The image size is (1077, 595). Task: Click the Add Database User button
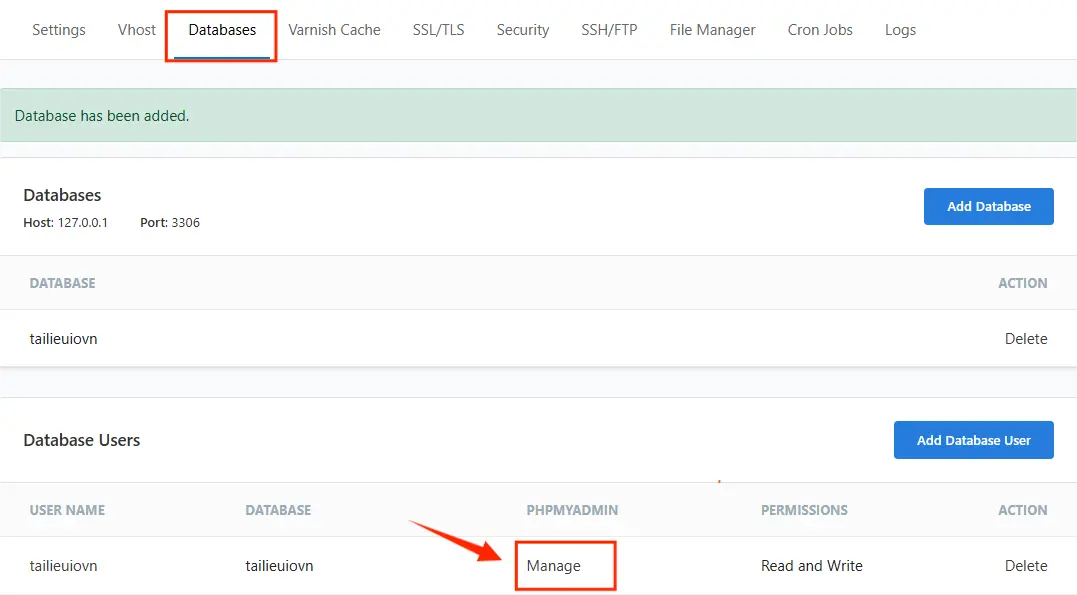click(x=973, y=440)
